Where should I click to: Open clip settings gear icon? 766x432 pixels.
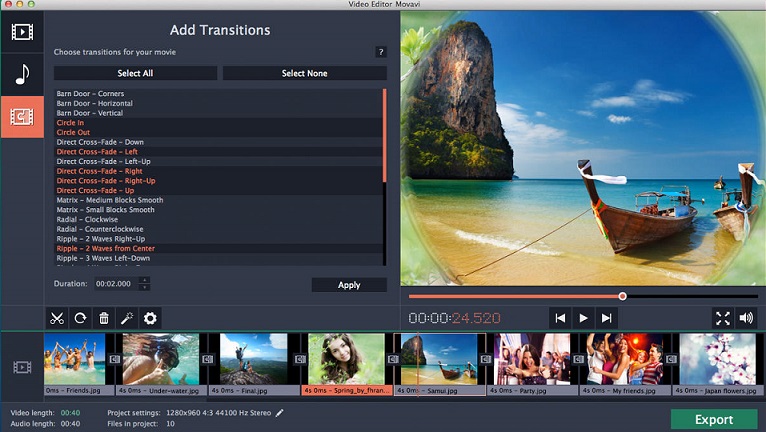151,318
